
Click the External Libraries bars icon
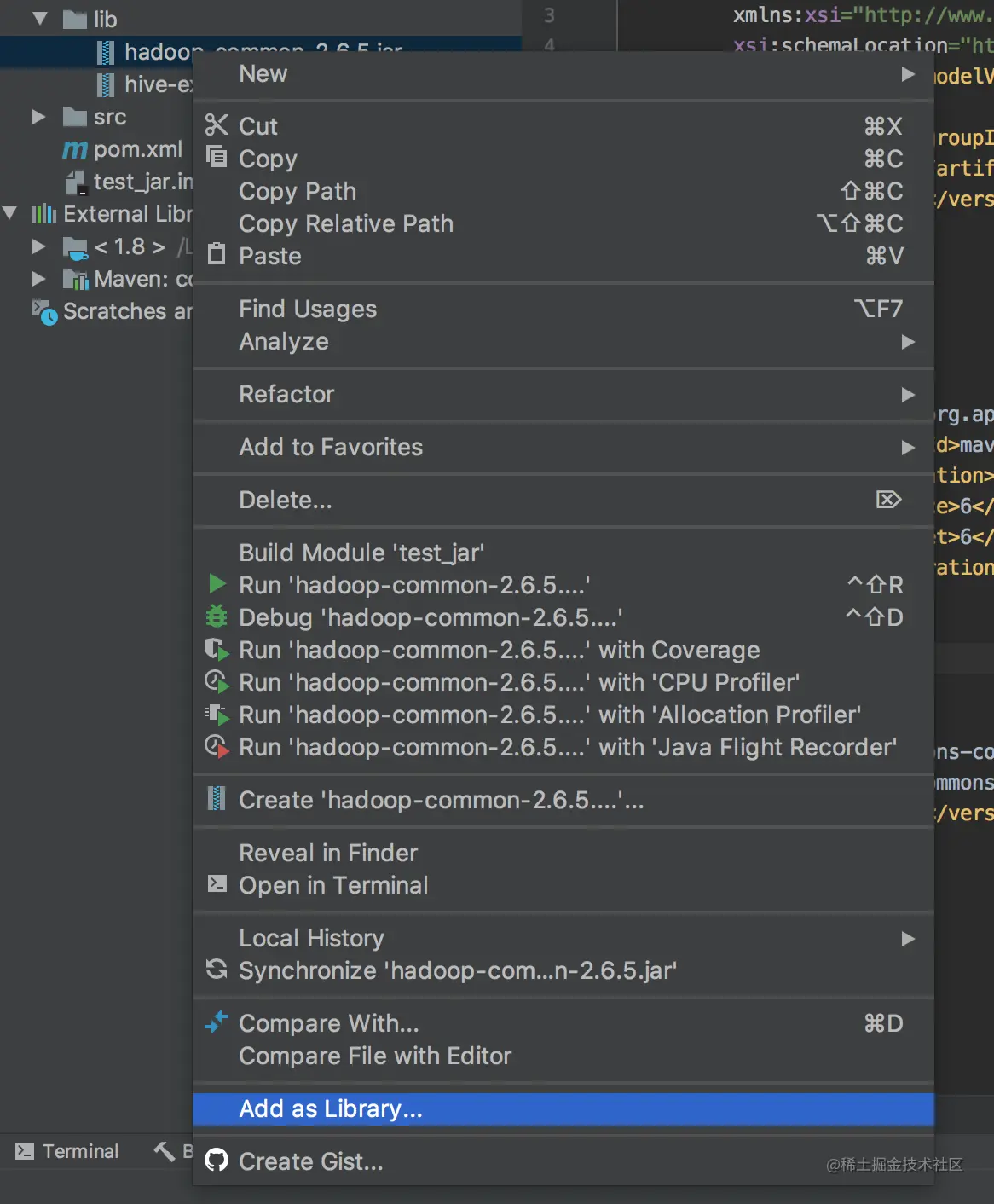(44, 213)
